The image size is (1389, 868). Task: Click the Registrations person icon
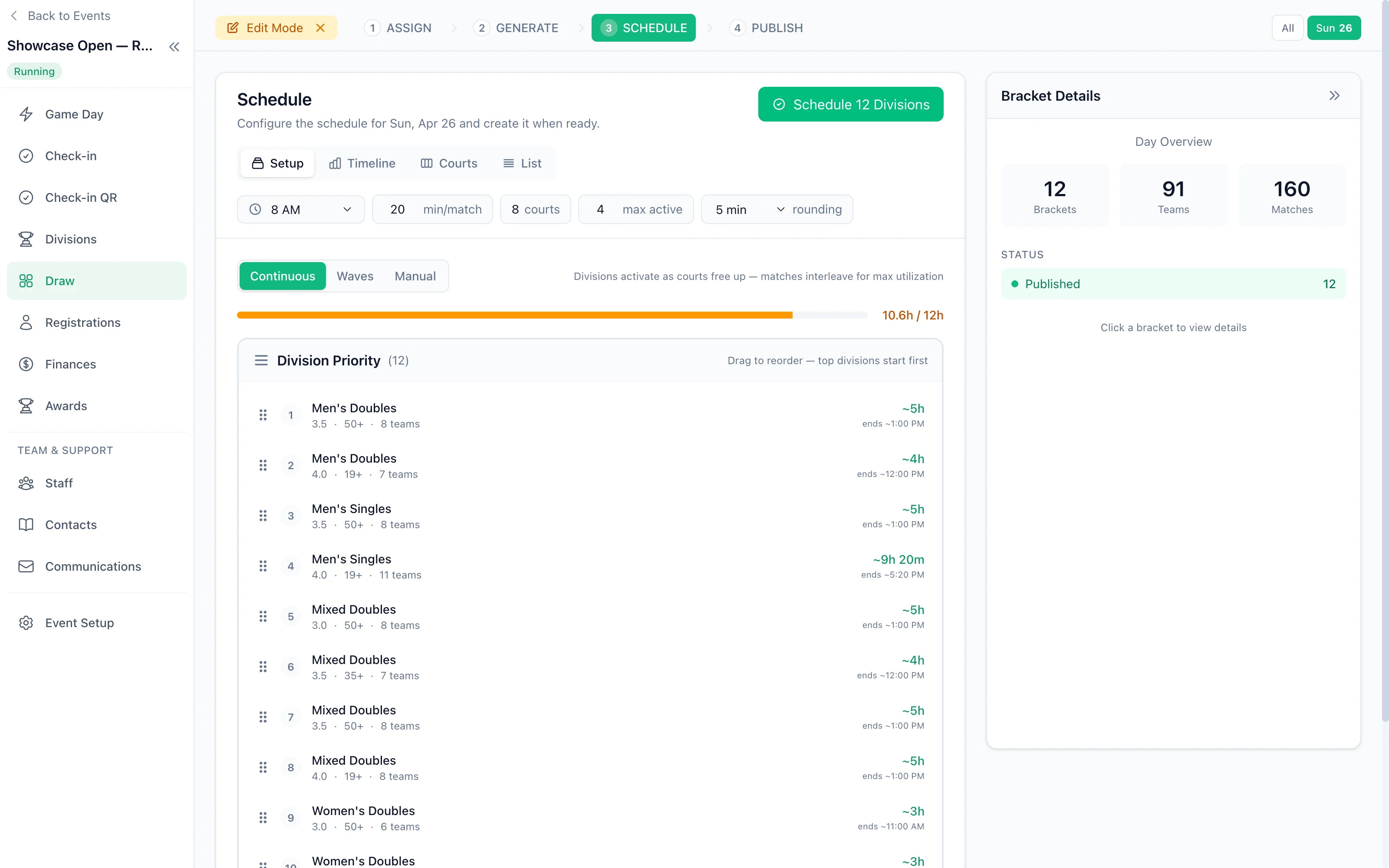26,322
